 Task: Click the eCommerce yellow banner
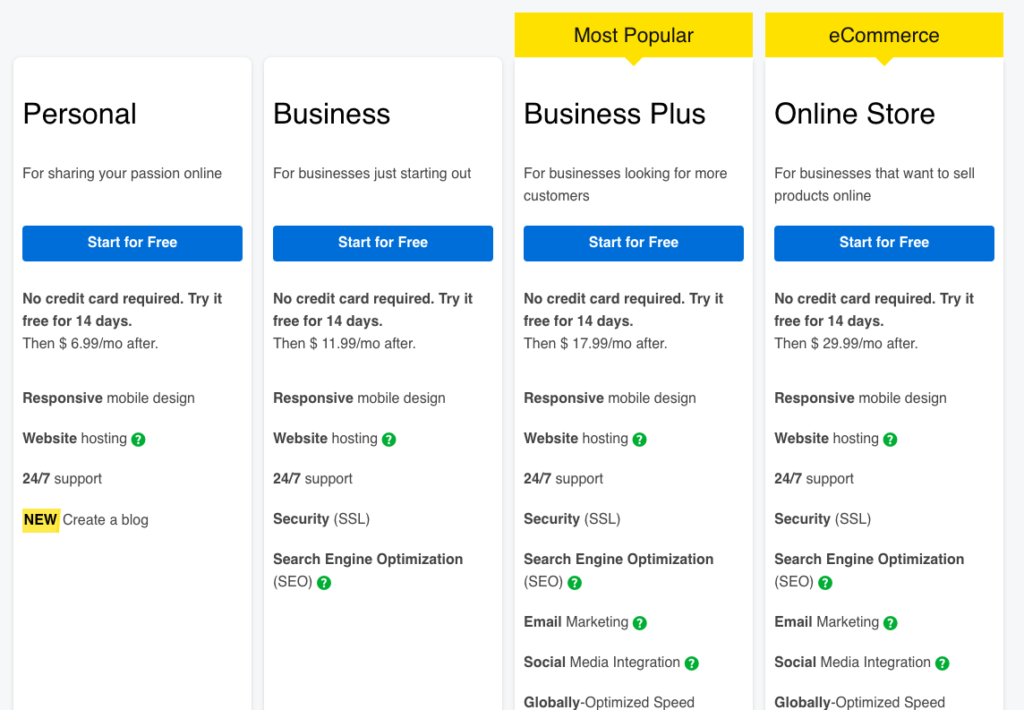[x=884, y=36]
